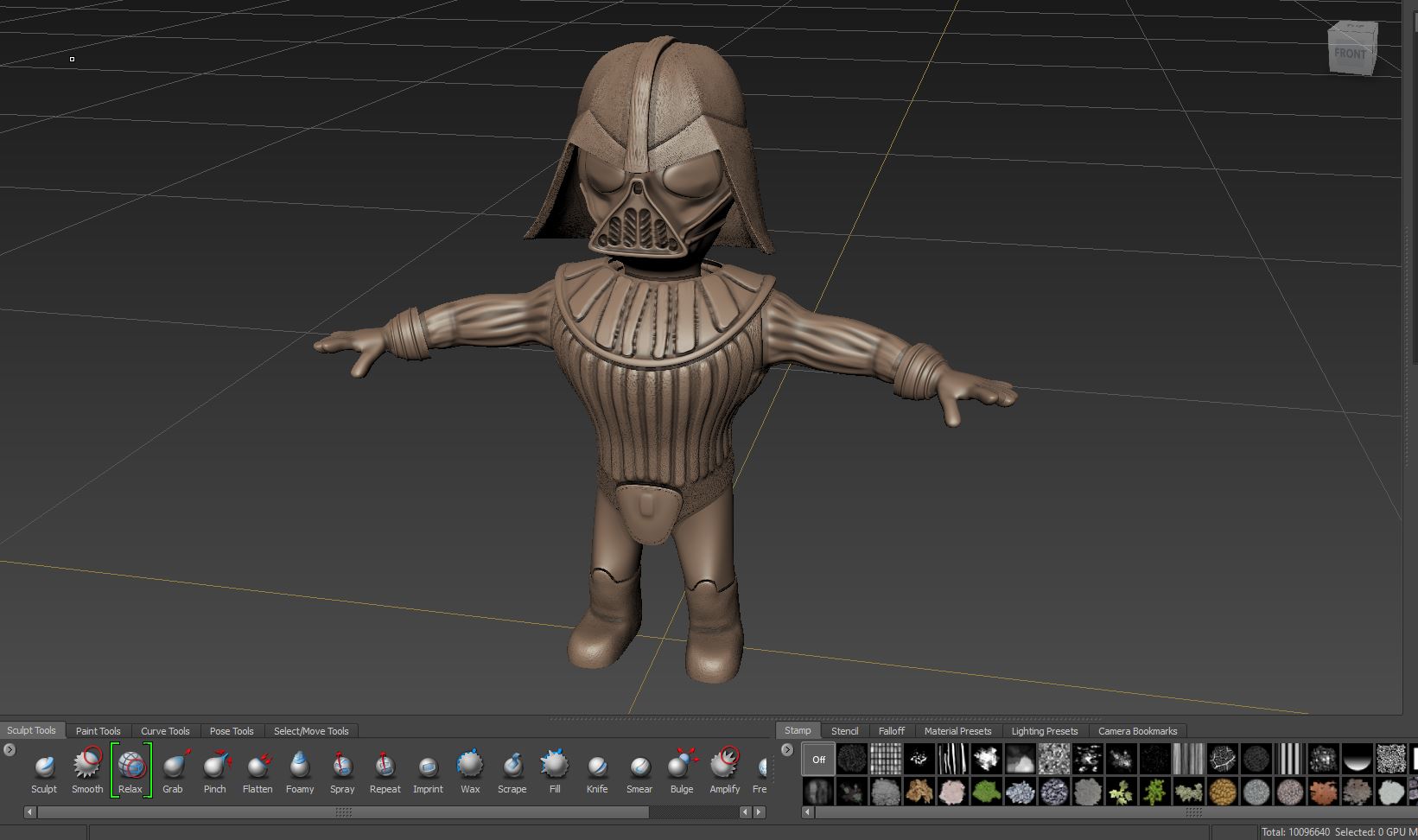The height and width of the screenshot is (840, 1418).
Task: Choose the Knife tool
Action: pyautogui.click(x=597, y=766)
